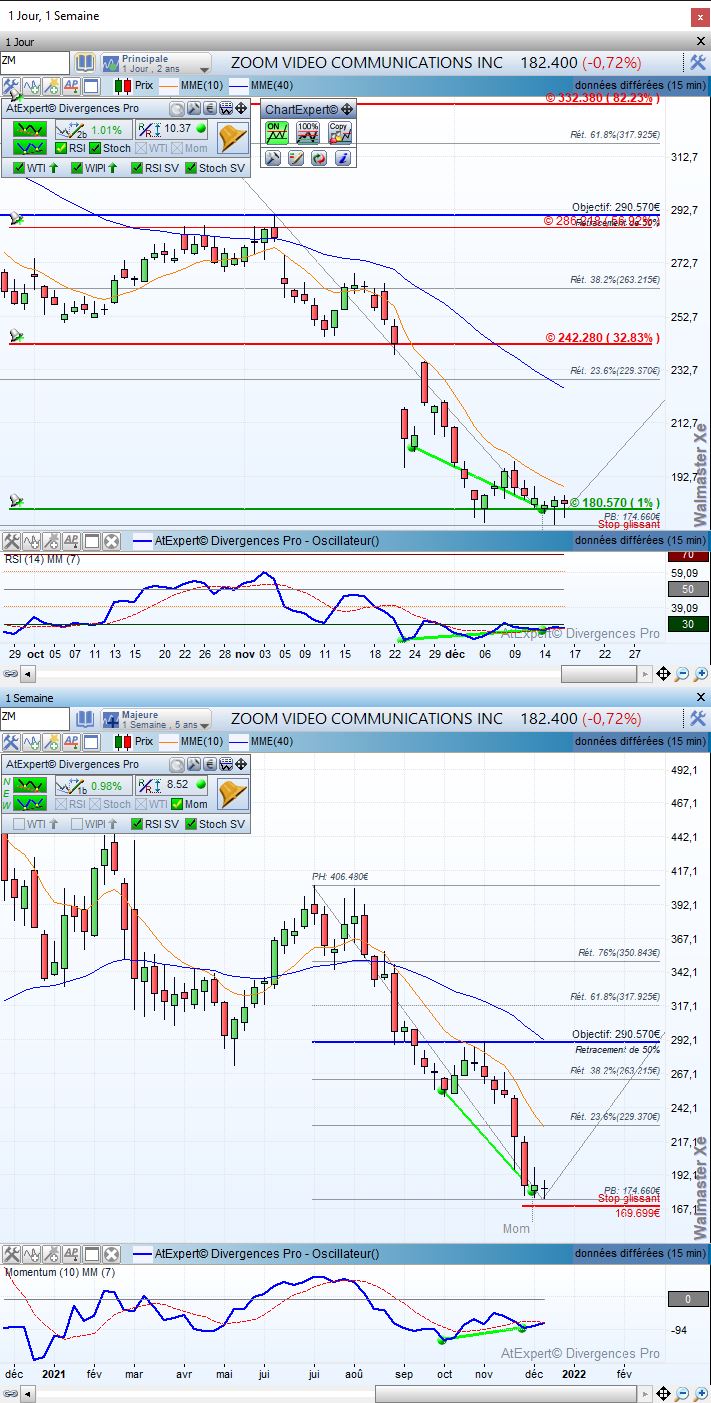Open Principale 1 Jour timeframe dropdown
This screenshot has height=1403, width=711.
(x=156, y=63)
